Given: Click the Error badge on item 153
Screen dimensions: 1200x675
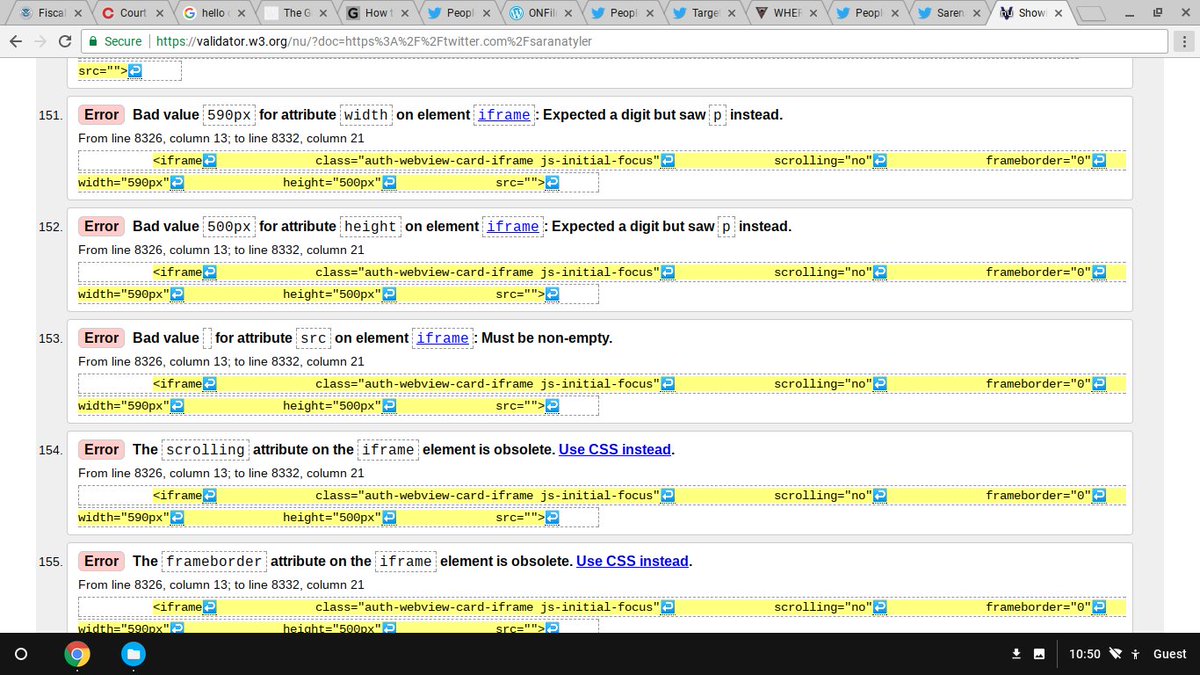Looking at the screenshot, I should [101, 339].
